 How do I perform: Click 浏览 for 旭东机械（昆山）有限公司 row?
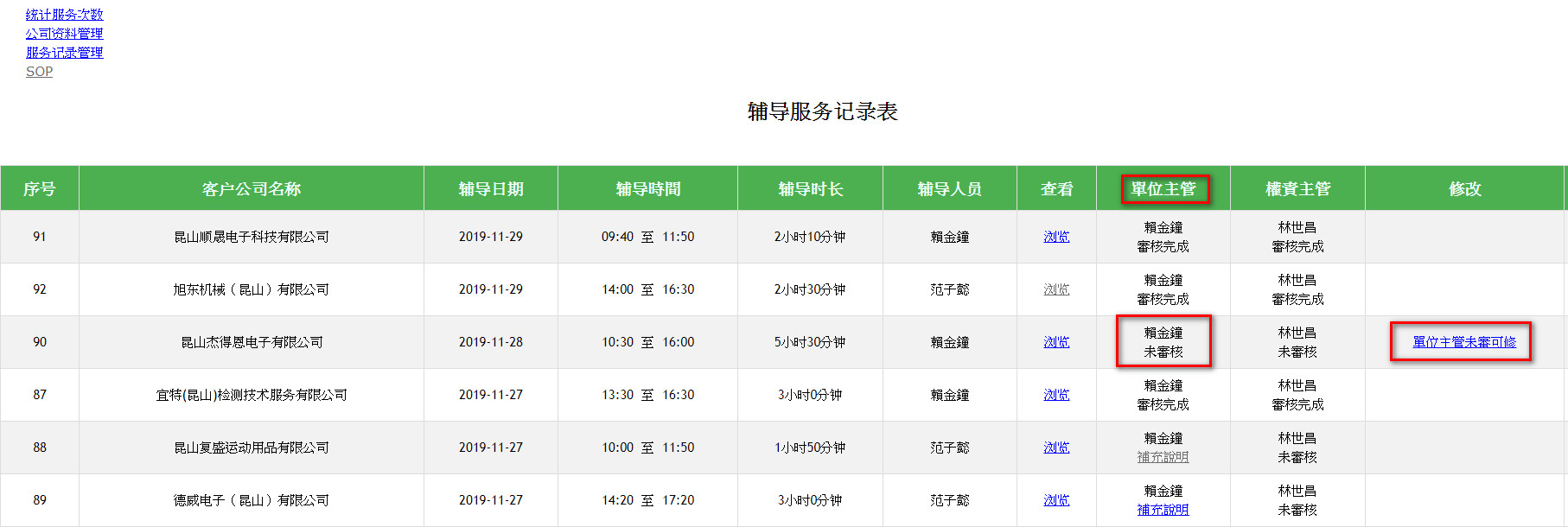pos(1055,289)
